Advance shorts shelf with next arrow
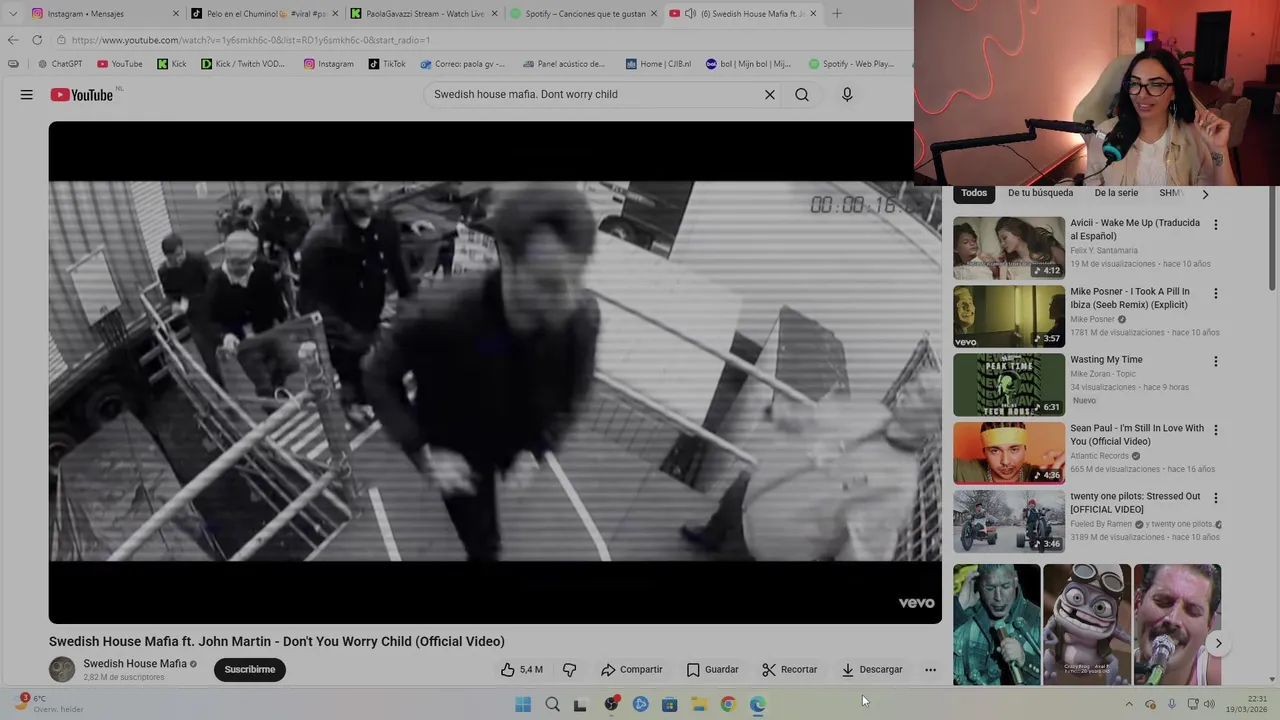1280x720 pixels. pyautogui.click(x=1218, y=644)
